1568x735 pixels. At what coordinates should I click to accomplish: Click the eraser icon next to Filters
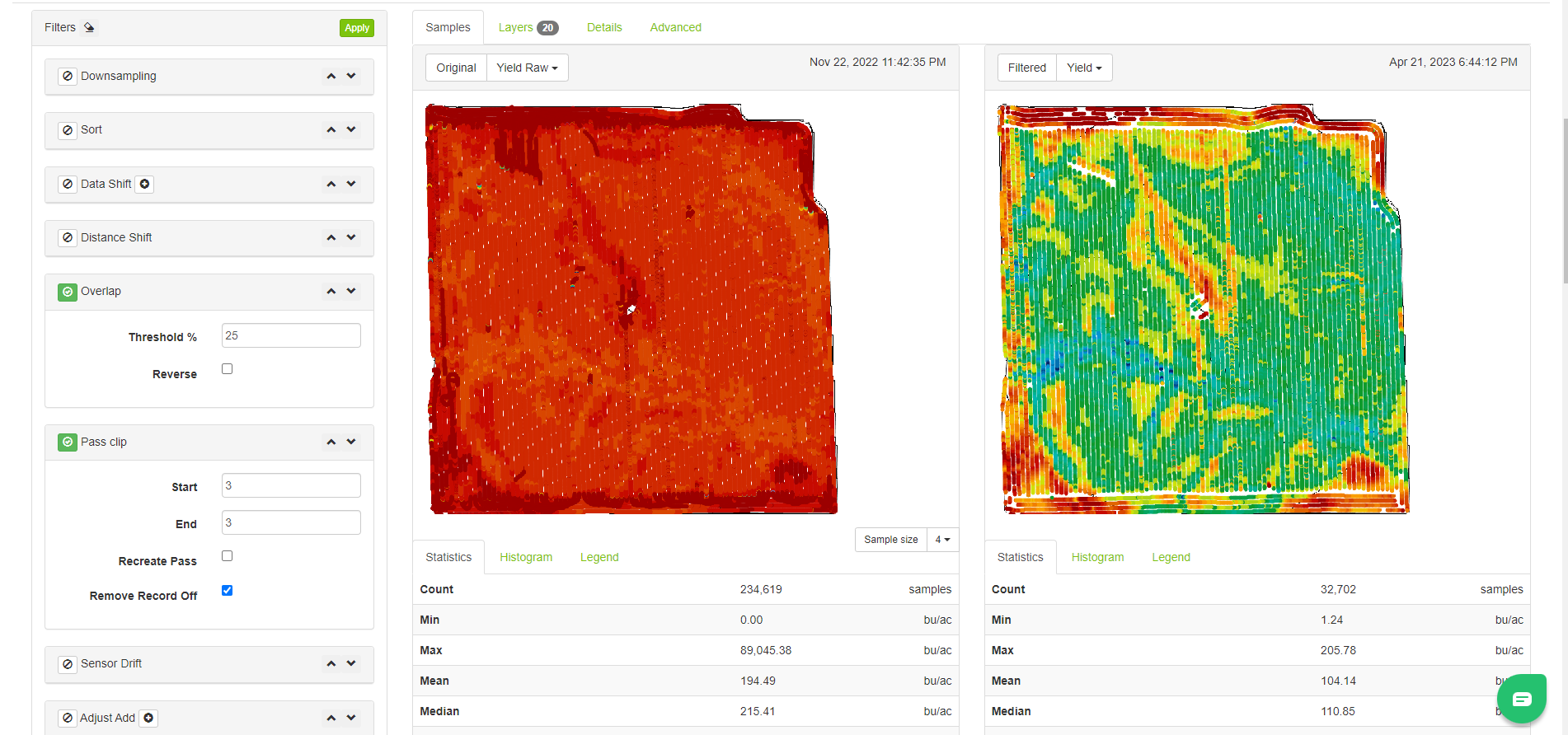click(x=89, y=27)
